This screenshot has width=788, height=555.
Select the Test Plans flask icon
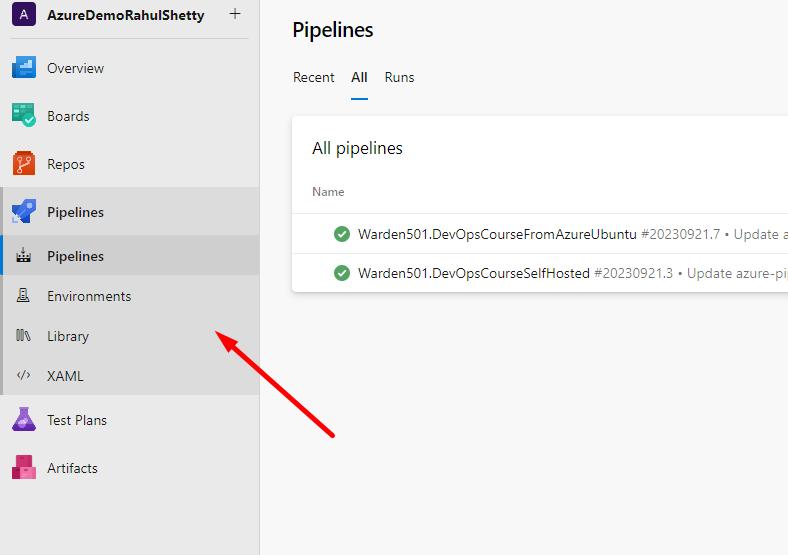click(x=24, y=419)
